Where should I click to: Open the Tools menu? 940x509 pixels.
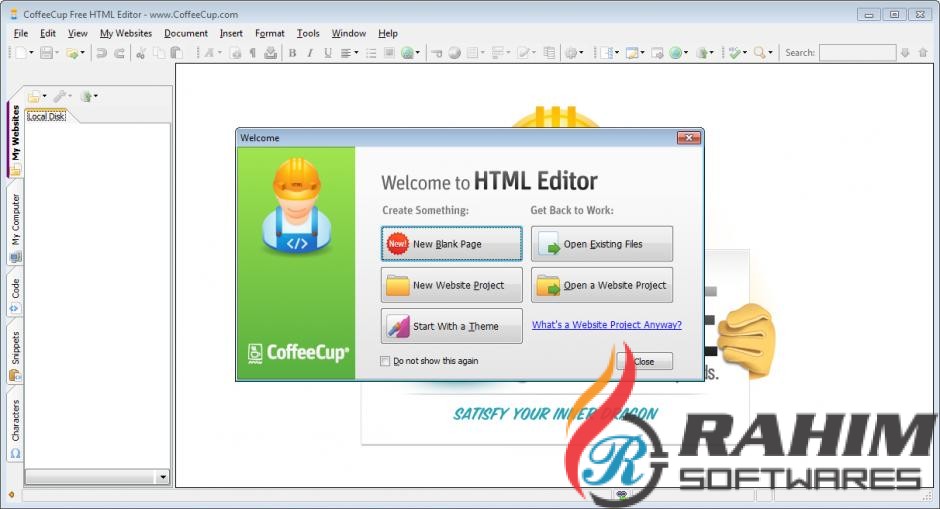point(308,34)
